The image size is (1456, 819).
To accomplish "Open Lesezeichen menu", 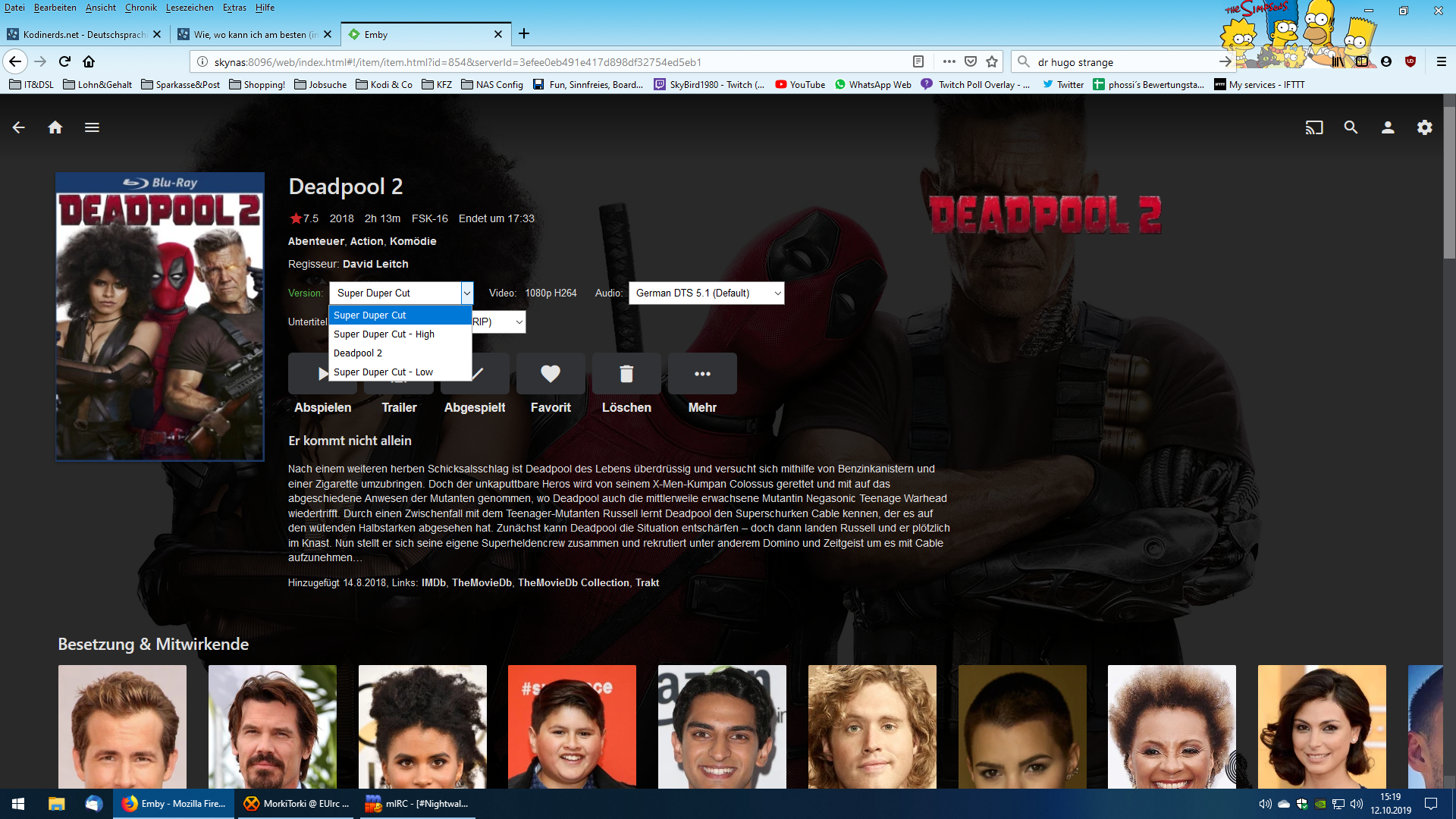I will point(190,8).
